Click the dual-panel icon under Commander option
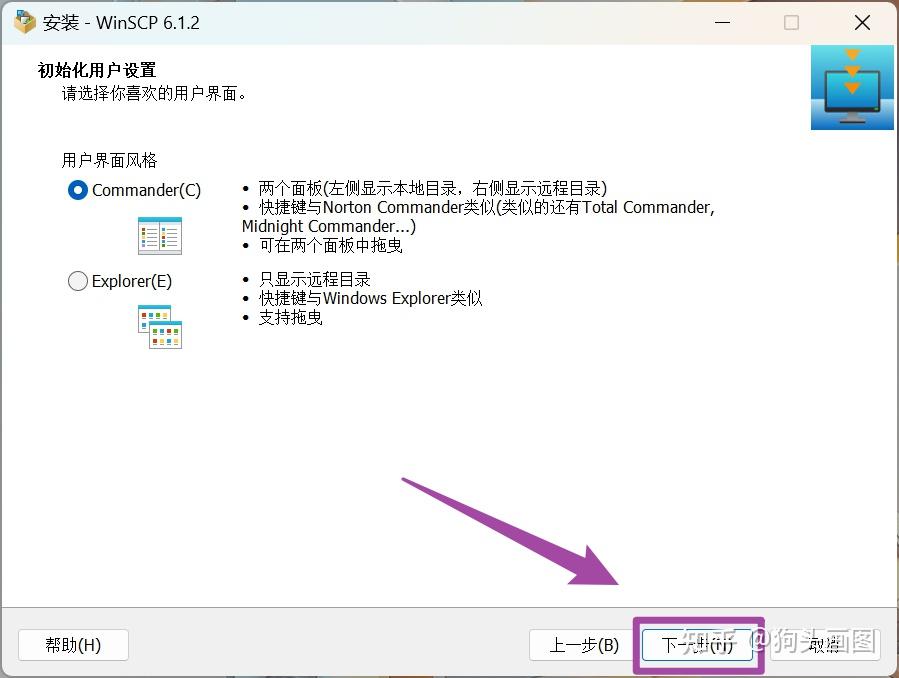The image size is (899, 678). [x=160, y=235]
